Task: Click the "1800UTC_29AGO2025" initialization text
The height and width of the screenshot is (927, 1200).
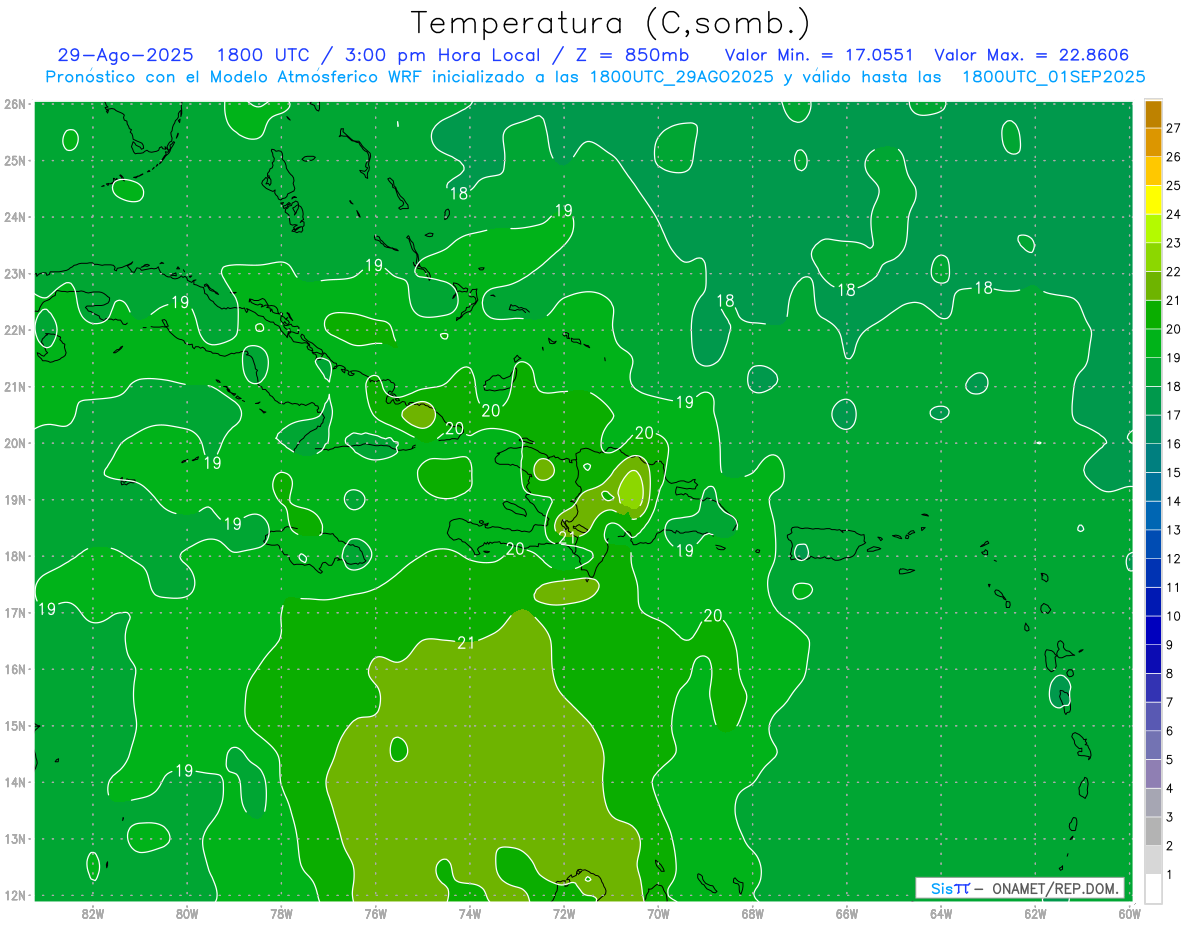Action: click(x=682, y=77)
